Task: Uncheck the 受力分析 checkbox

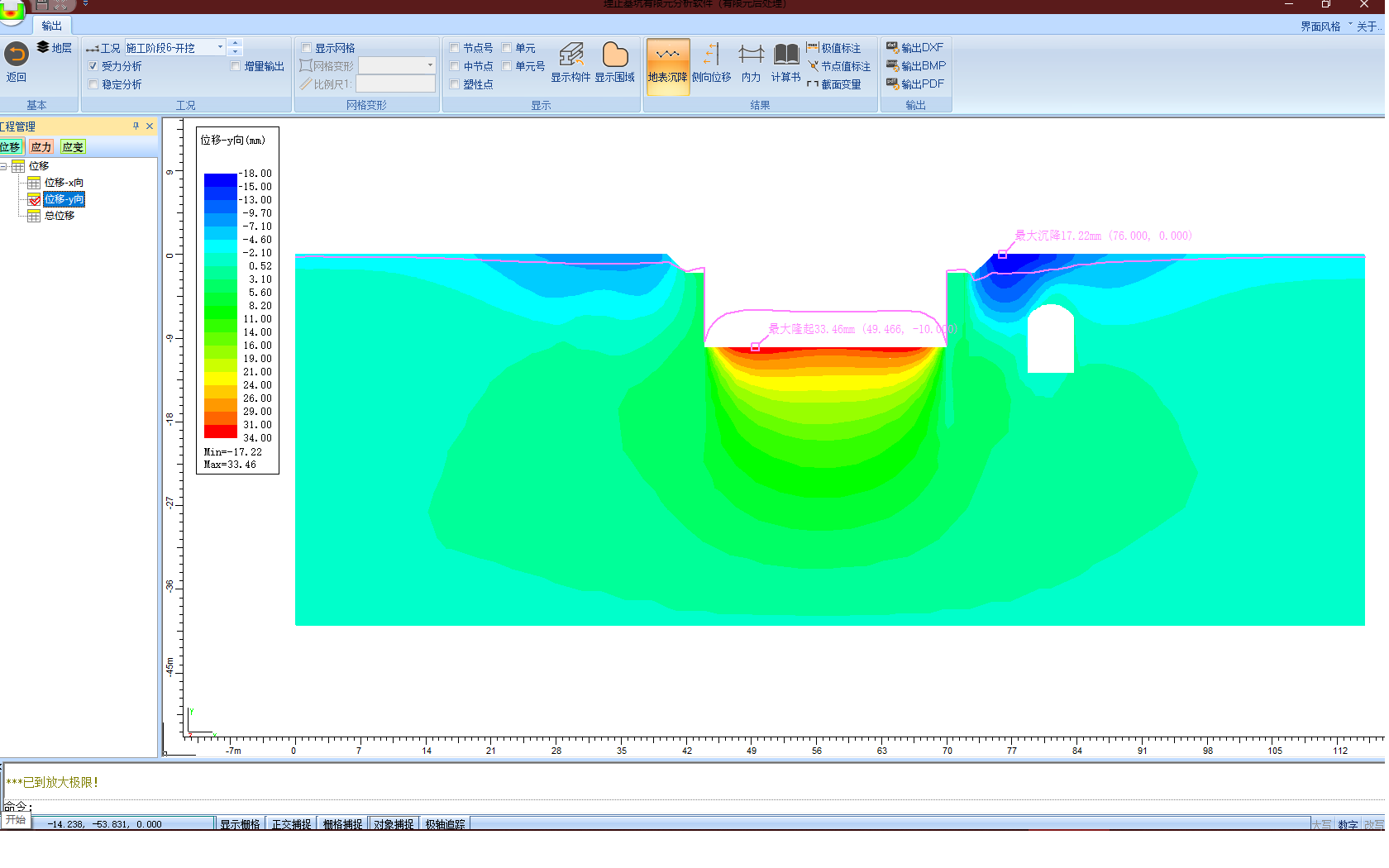Action: (93, 66)
